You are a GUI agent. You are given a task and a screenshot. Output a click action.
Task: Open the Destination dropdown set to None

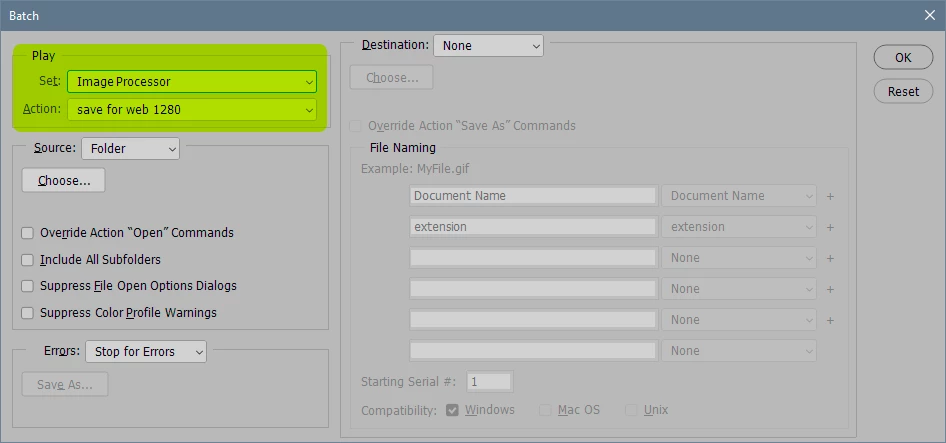(488, 46)
